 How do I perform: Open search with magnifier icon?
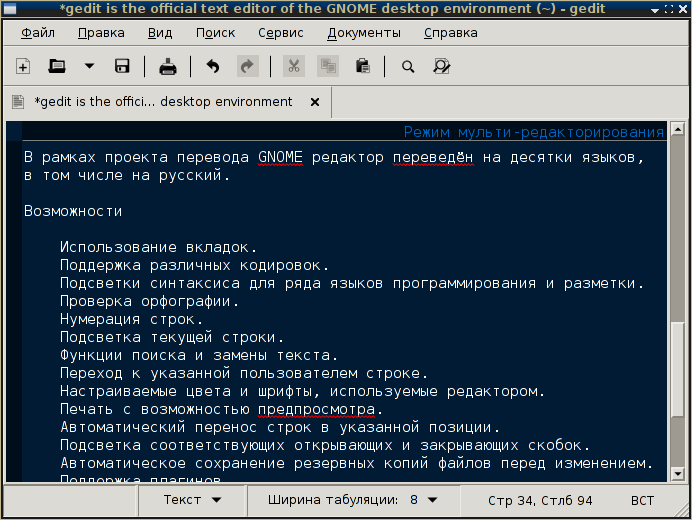[x=408, y=67]
